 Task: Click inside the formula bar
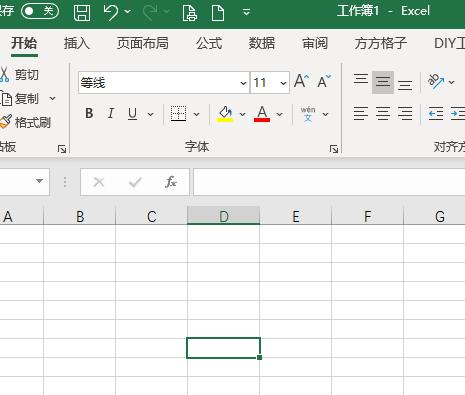pos(329,182)
